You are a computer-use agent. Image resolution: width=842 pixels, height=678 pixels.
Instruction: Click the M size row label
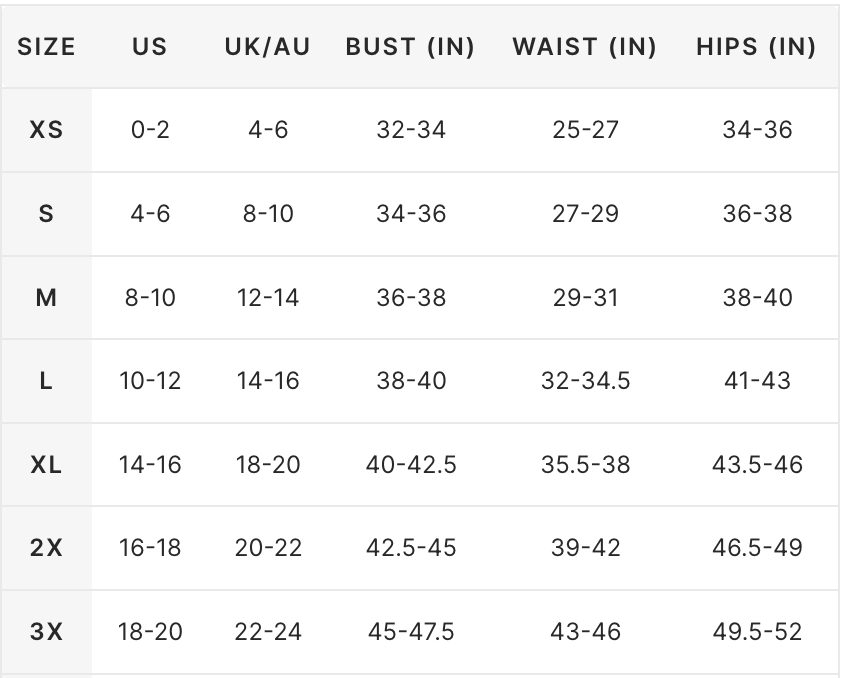pyautogui.click(x=46, y=297)
